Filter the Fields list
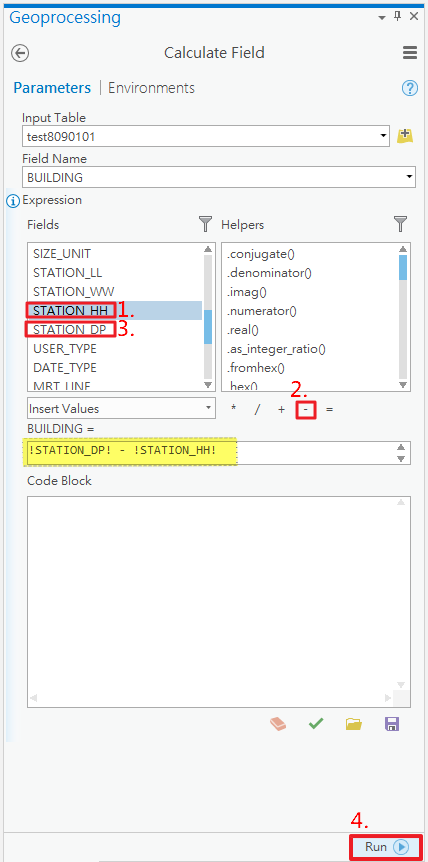Screen dimensions: 428x862 click(205, 224)
